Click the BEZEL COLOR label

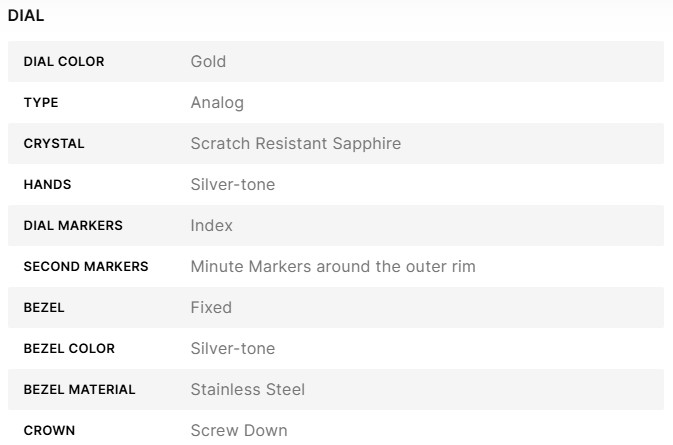tap(69, 349)
